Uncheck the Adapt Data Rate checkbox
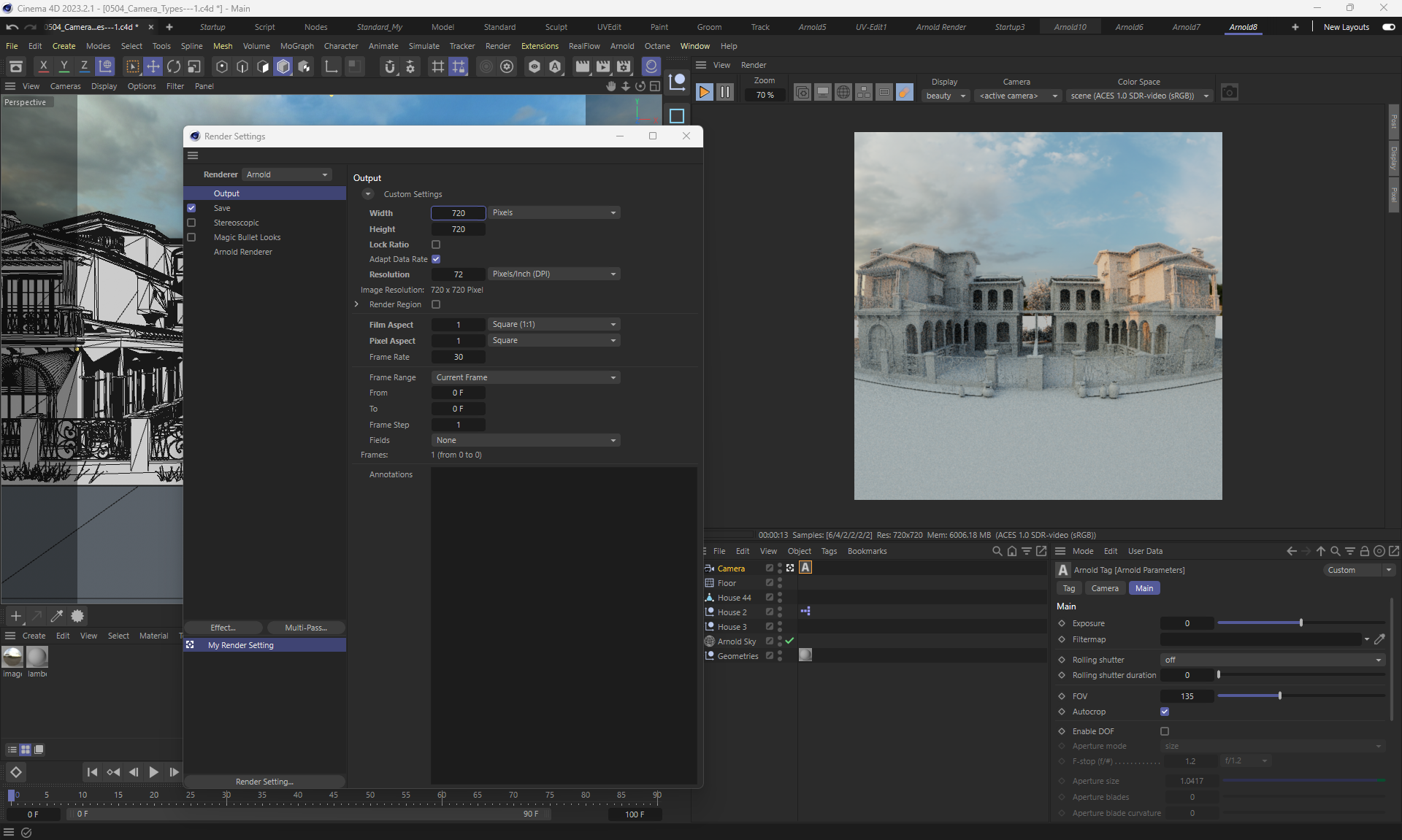Screen dimensions: 1402x840 (x=436, y=259)
